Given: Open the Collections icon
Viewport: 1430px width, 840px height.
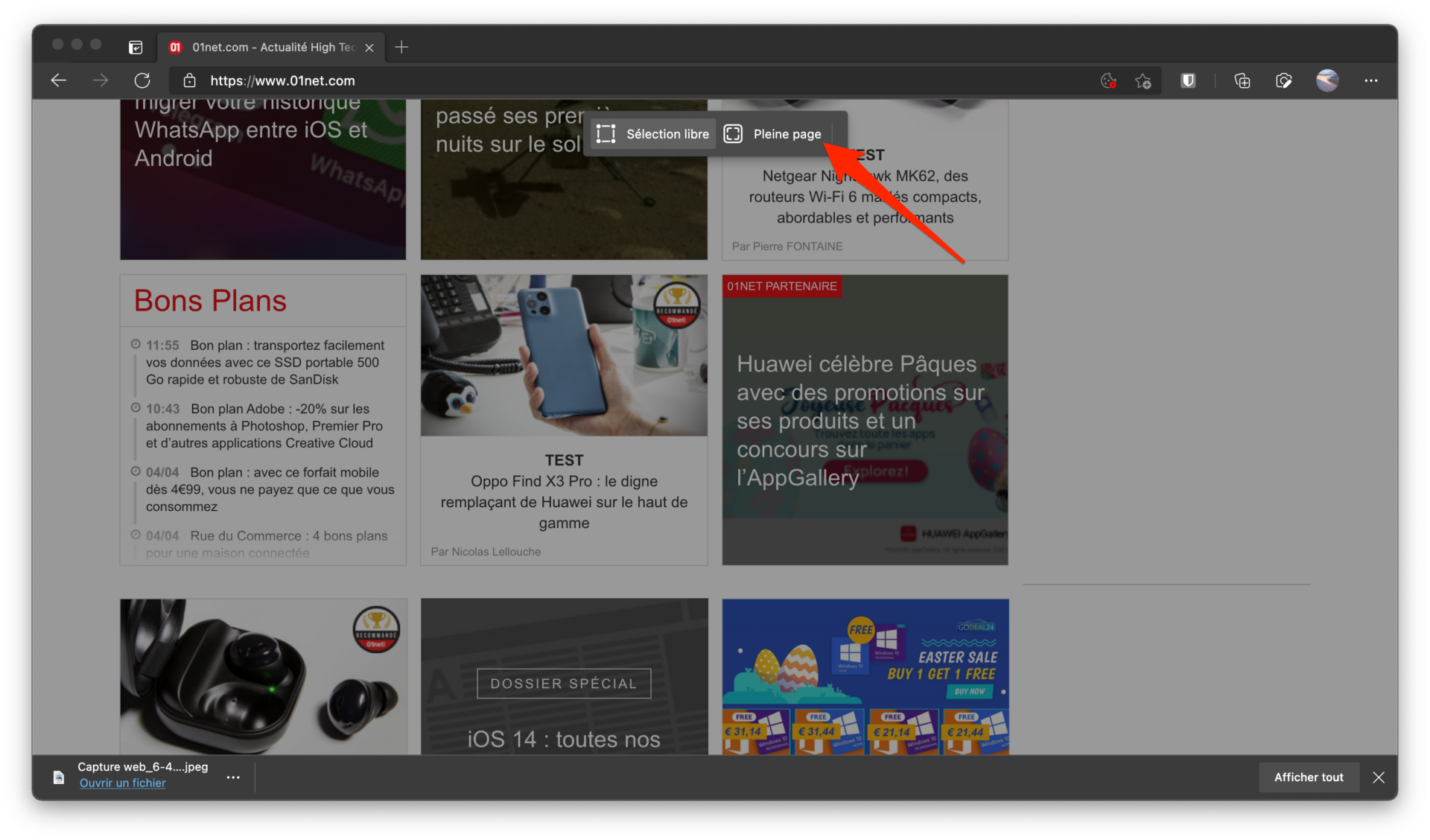Looking at the screenshot, I should coord(1242,80).
